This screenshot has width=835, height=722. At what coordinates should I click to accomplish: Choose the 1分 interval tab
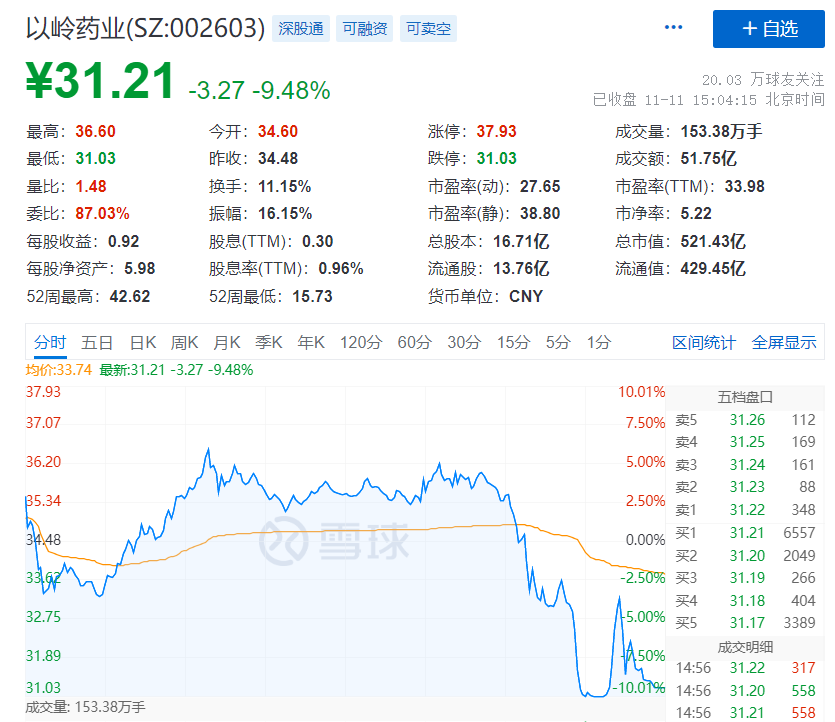599,342
